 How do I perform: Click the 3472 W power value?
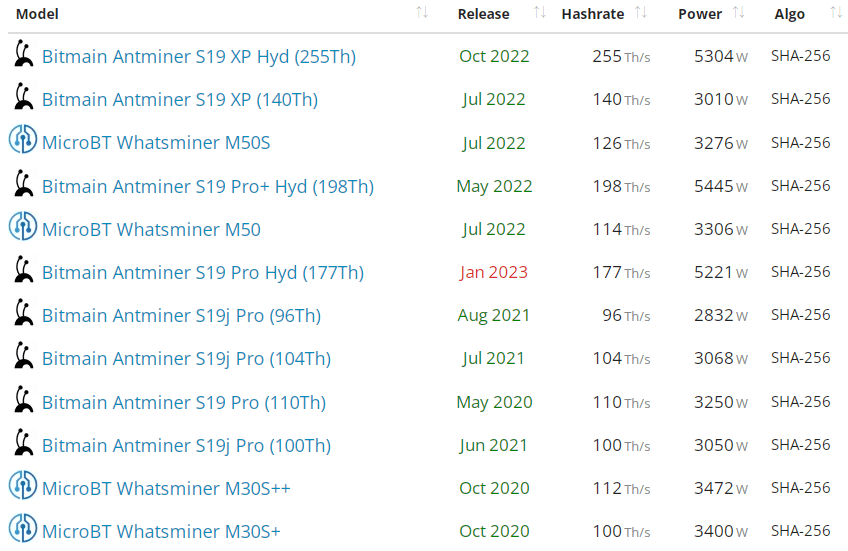(x=721, y=488)
